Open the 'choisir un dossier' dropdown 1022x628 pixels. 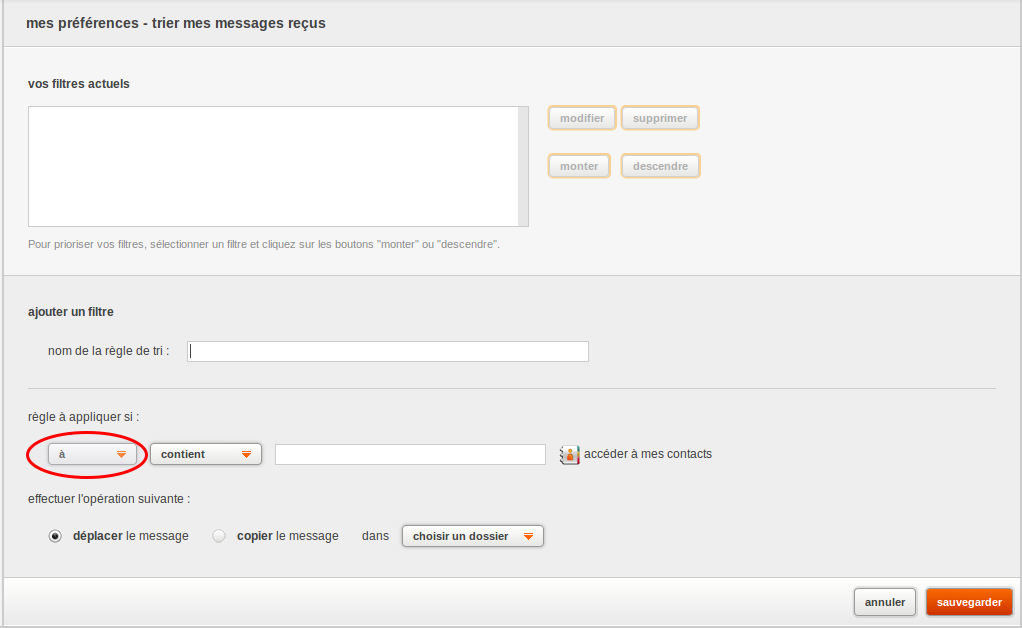point(473,536)
